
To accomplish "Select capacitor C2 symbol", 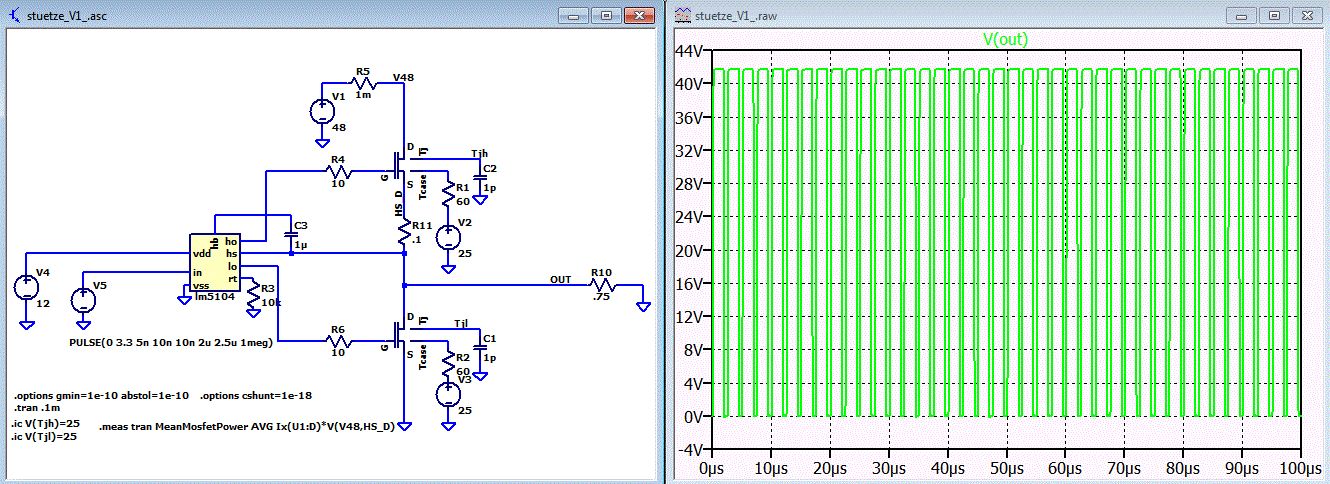I will (x=479, y=177).
